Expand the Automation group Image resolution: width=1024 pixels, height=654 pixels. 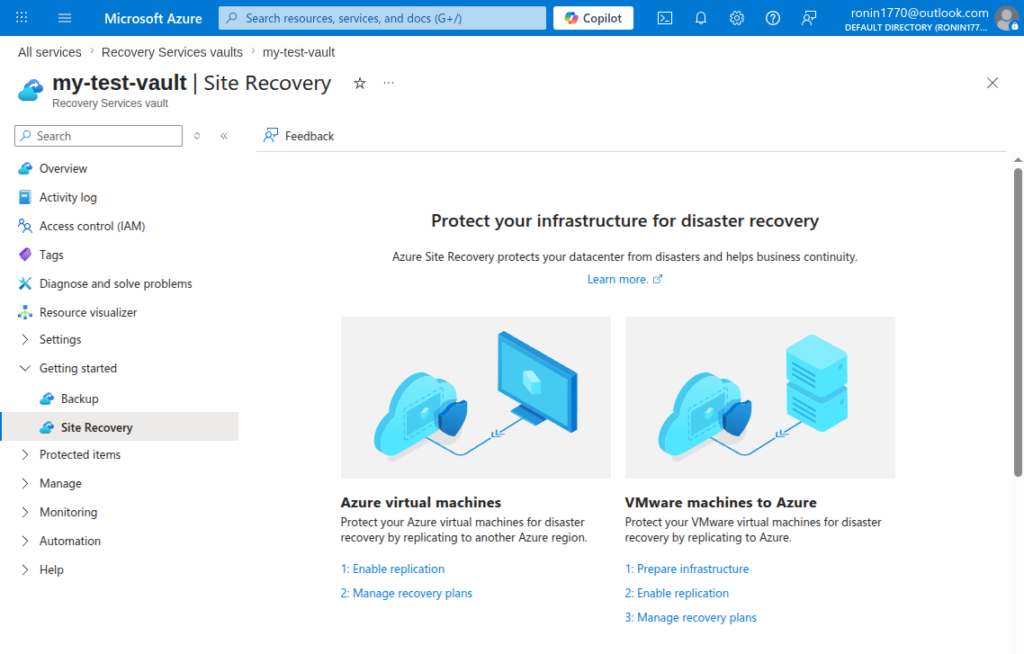click(x=25, y=541)
